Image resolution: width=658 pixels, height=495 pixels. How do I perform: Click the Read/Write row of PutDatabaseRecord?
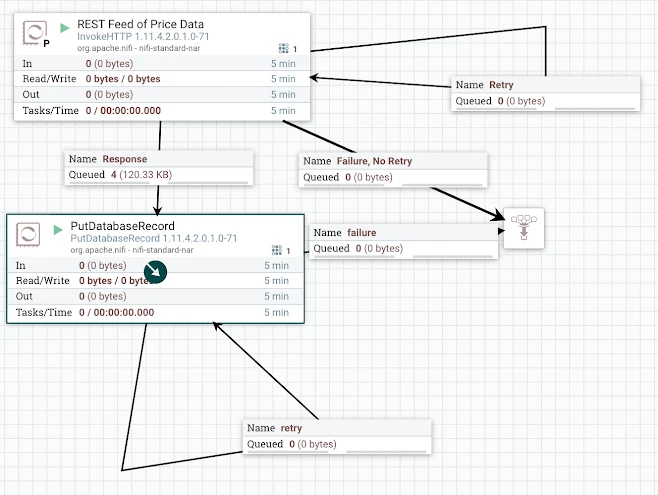click(155, 281)
